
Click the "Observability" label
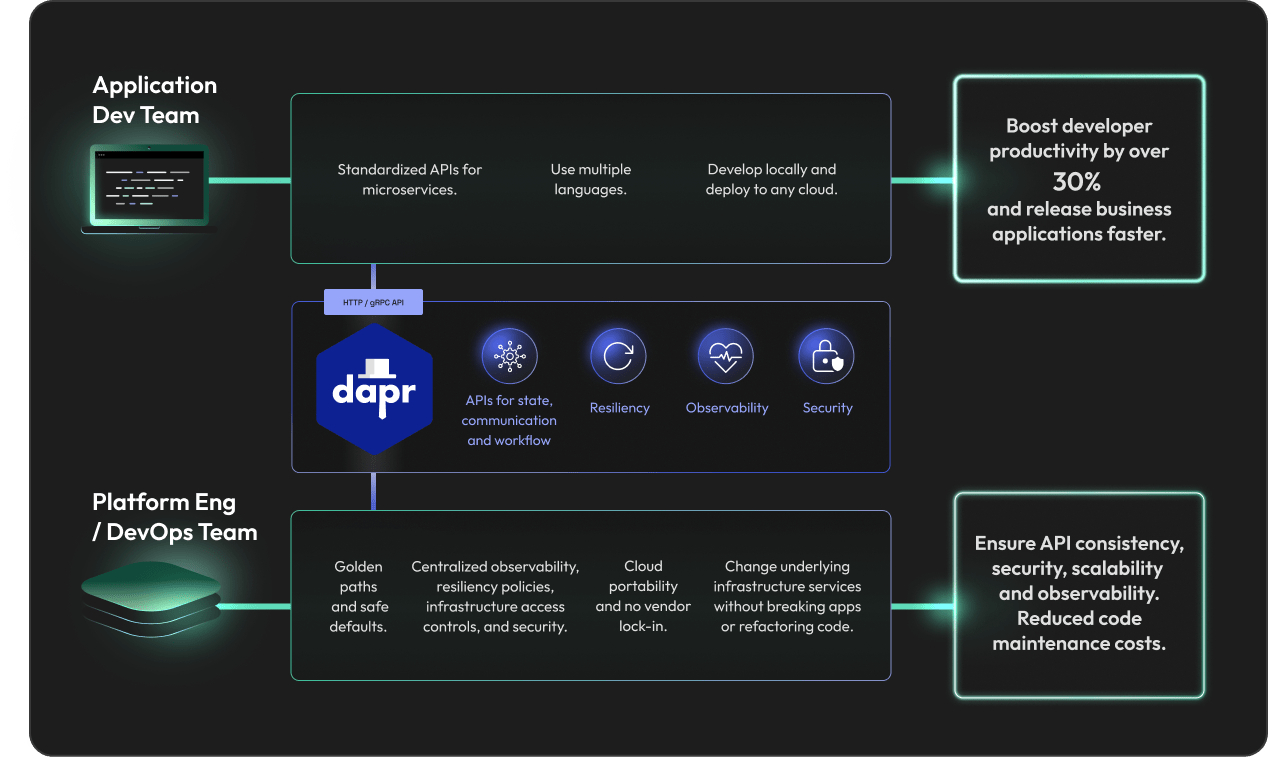click(x=727, y=408)
